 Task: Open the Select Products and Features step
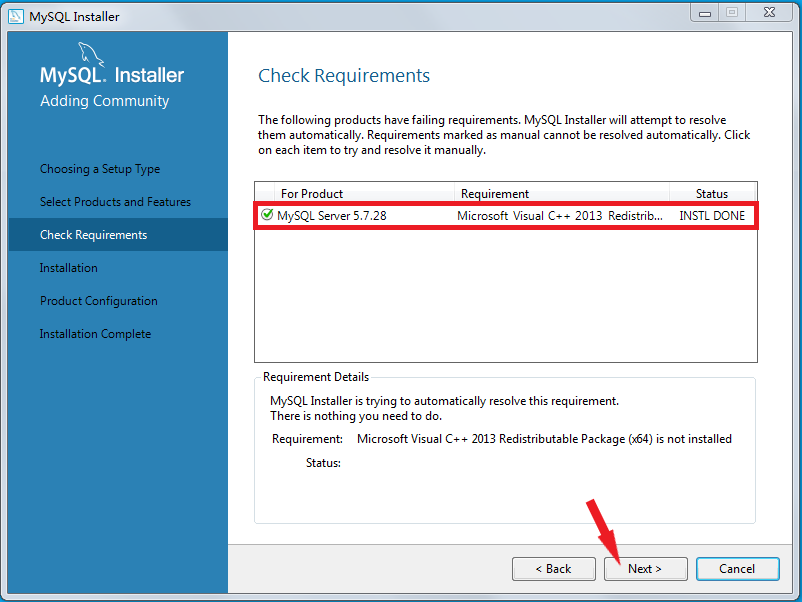(x=115, y=202)
